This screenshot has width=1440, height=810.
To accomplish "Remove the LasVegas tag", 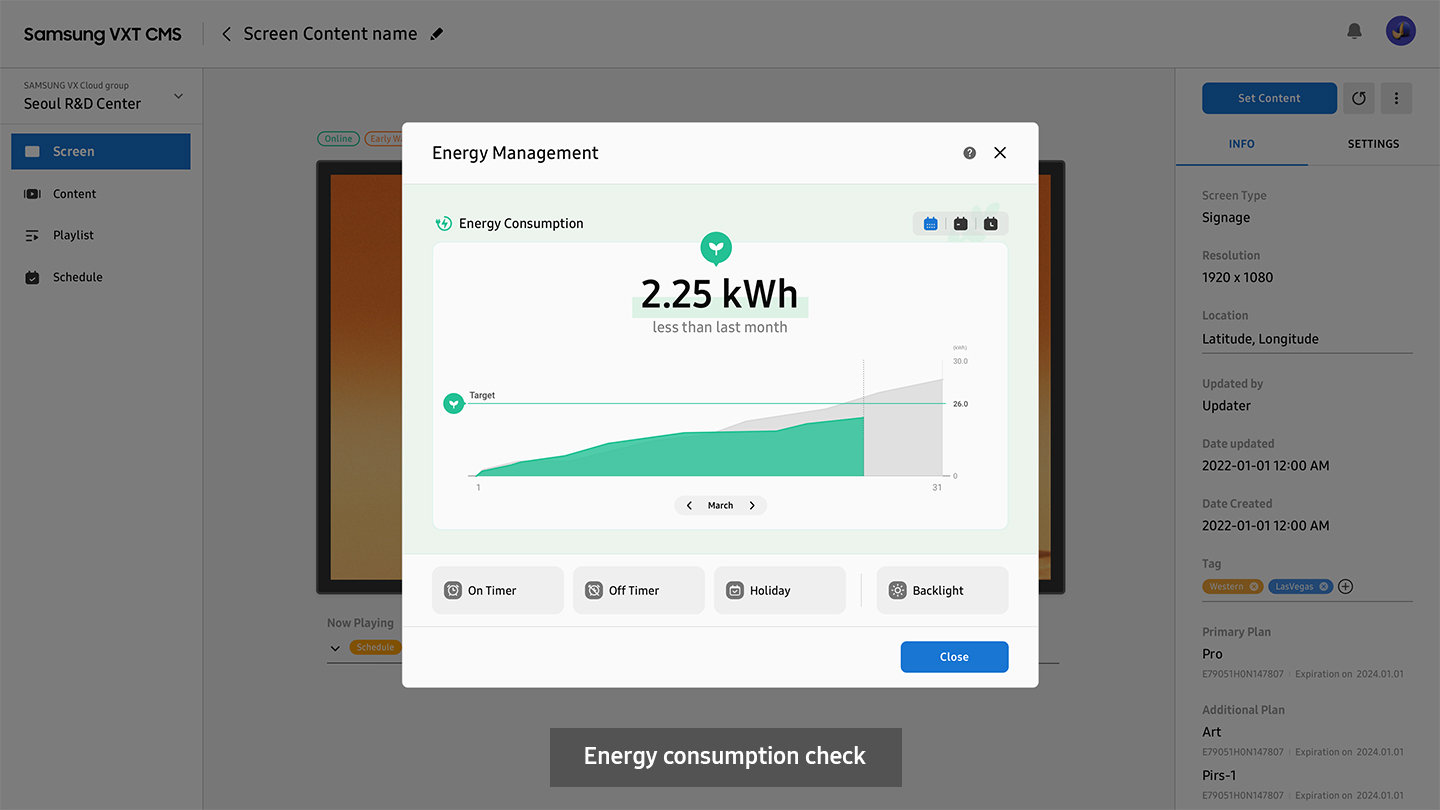I will click(1323, 587).
